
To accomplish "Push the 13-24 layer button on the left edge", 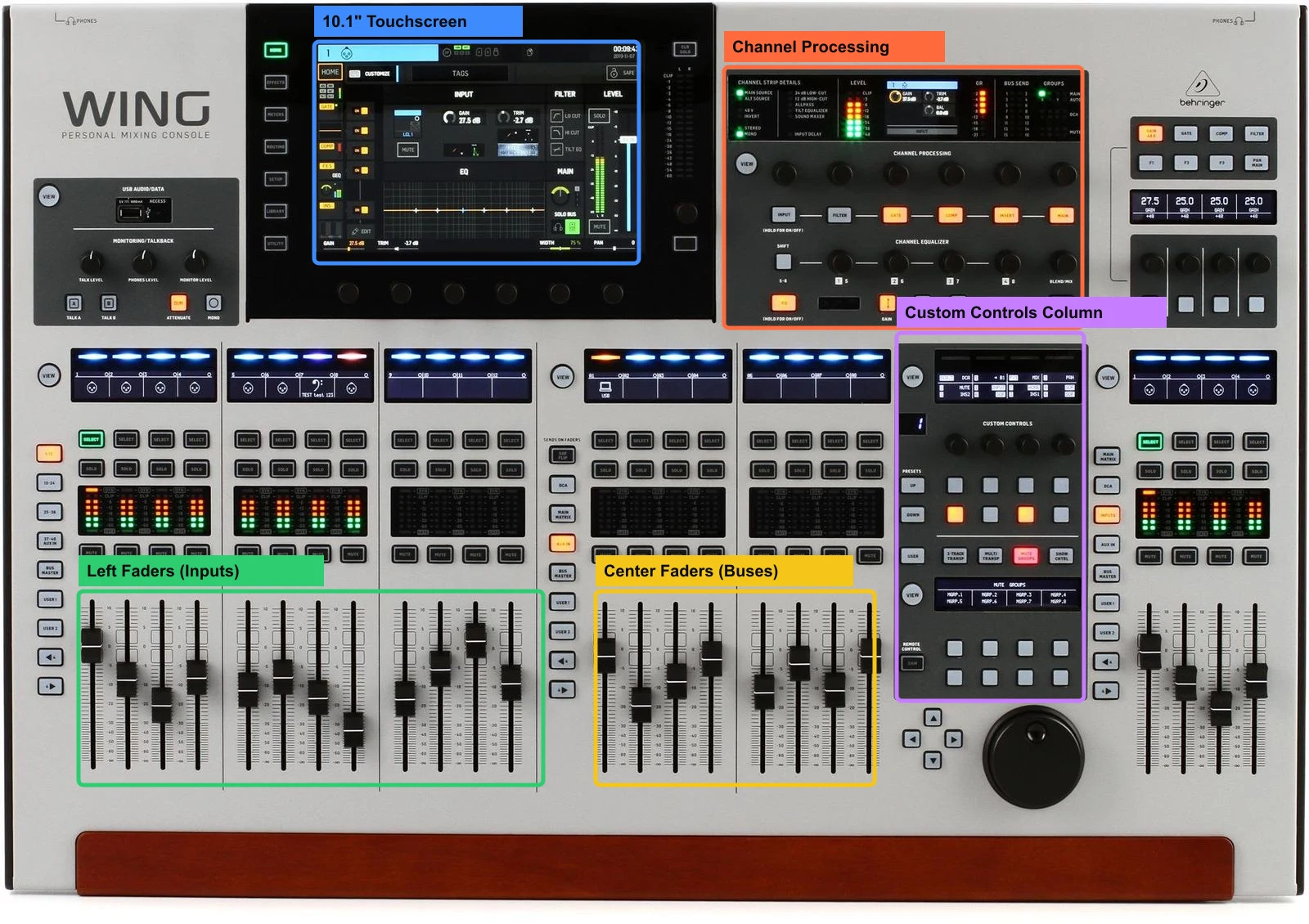I will click(x=49, y=483).
